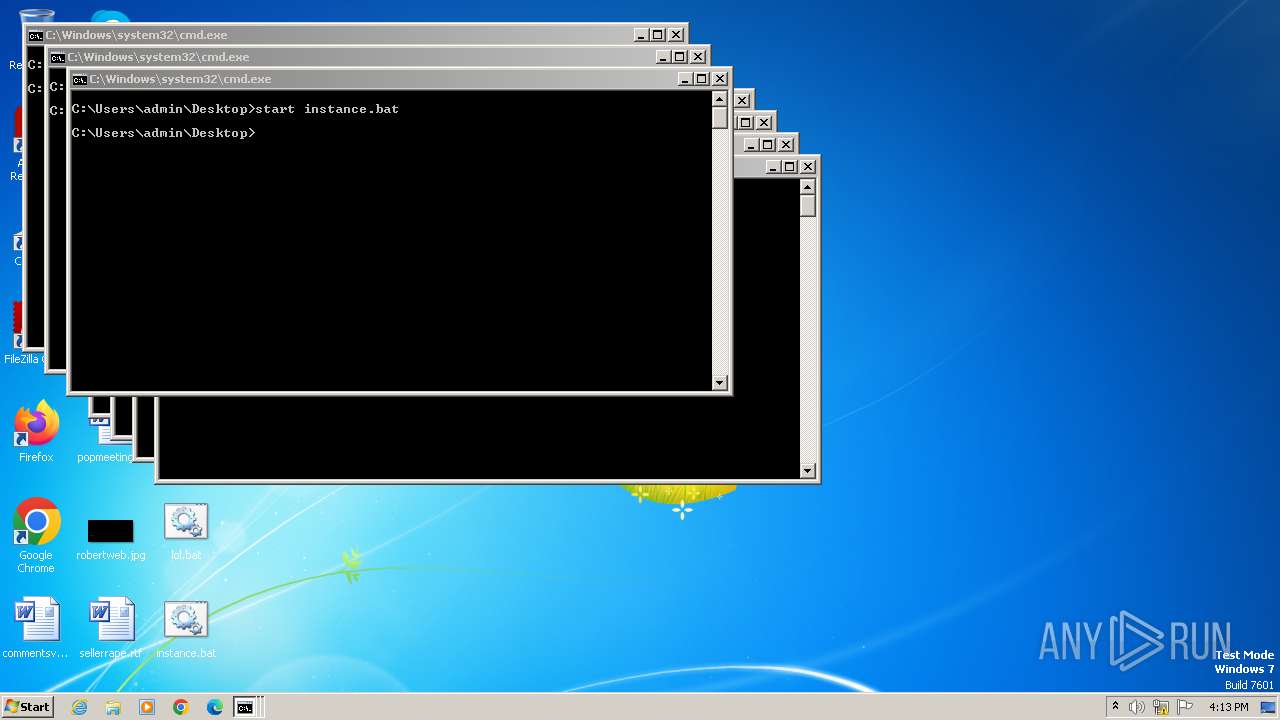Image resolution: width=1280 pixels, height=720 pixels.
Task: Close the second cmd.exe window
Action: (x=698, y=57)
